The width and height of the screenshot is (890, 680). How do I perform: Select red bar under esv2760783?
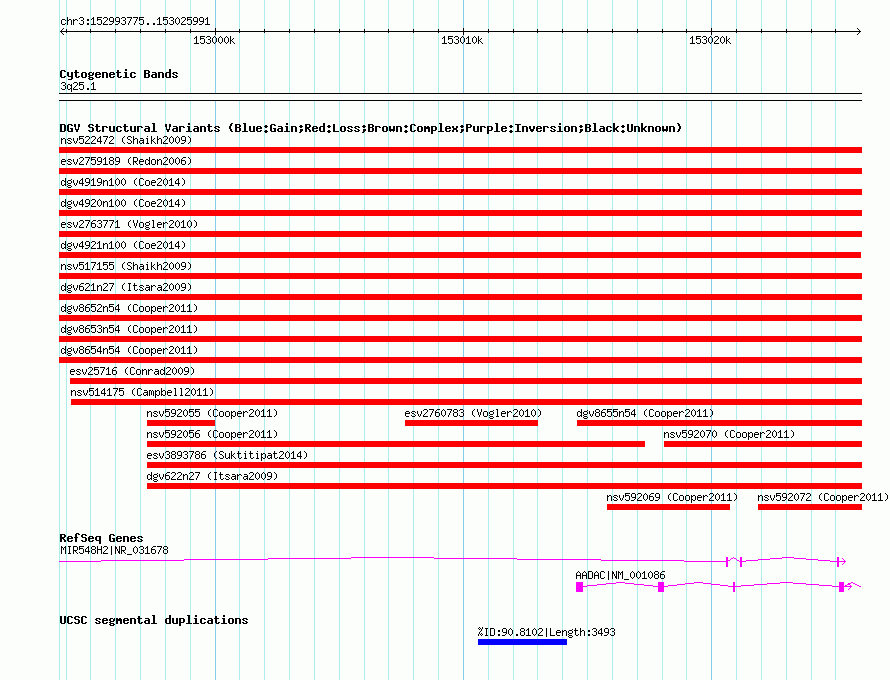471,423
